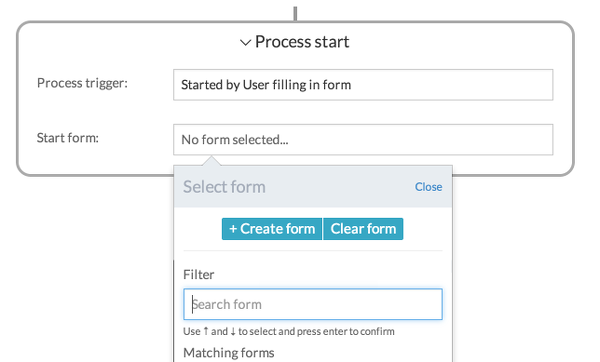The height and width of the screenshot is (362, 600).
Task: Click the gray Select form header bar
Action: pos(313,187)
